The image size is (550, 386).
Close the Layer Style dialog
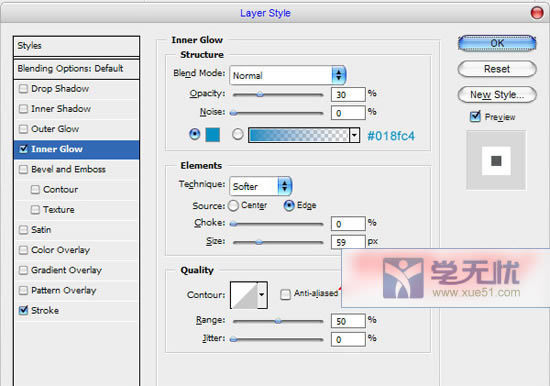click(537, 13)
